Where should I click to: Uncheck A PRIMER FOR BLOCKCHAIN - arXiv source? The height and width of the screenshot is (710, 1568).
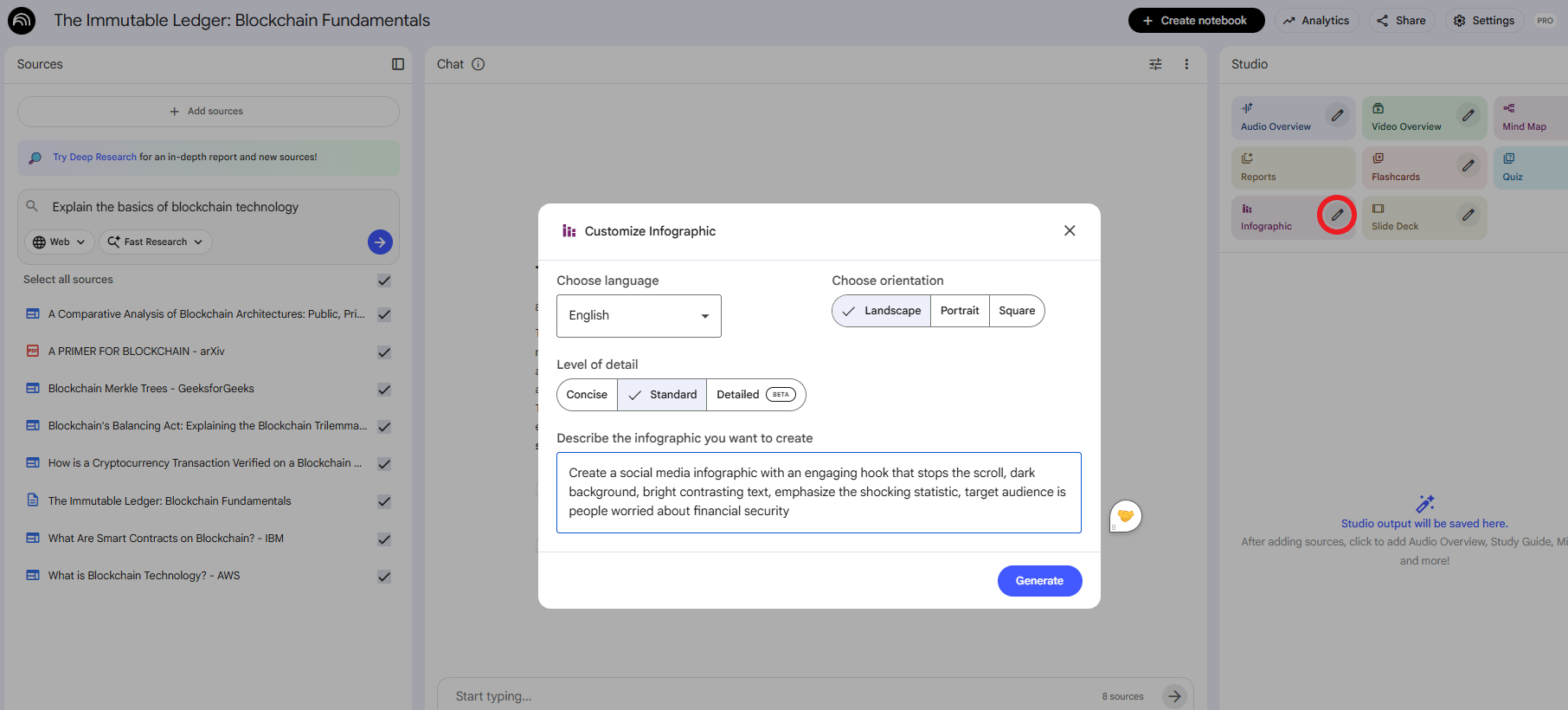384,352
